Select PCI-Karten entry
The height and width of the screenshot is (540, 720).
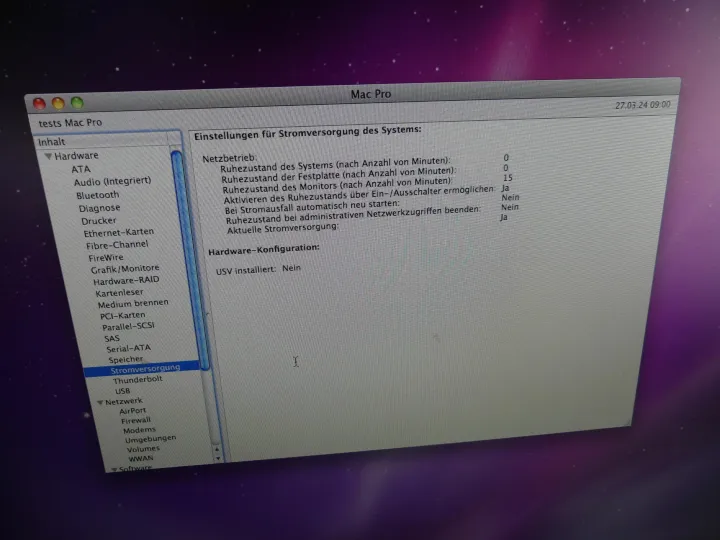click(x=123, y=315)
